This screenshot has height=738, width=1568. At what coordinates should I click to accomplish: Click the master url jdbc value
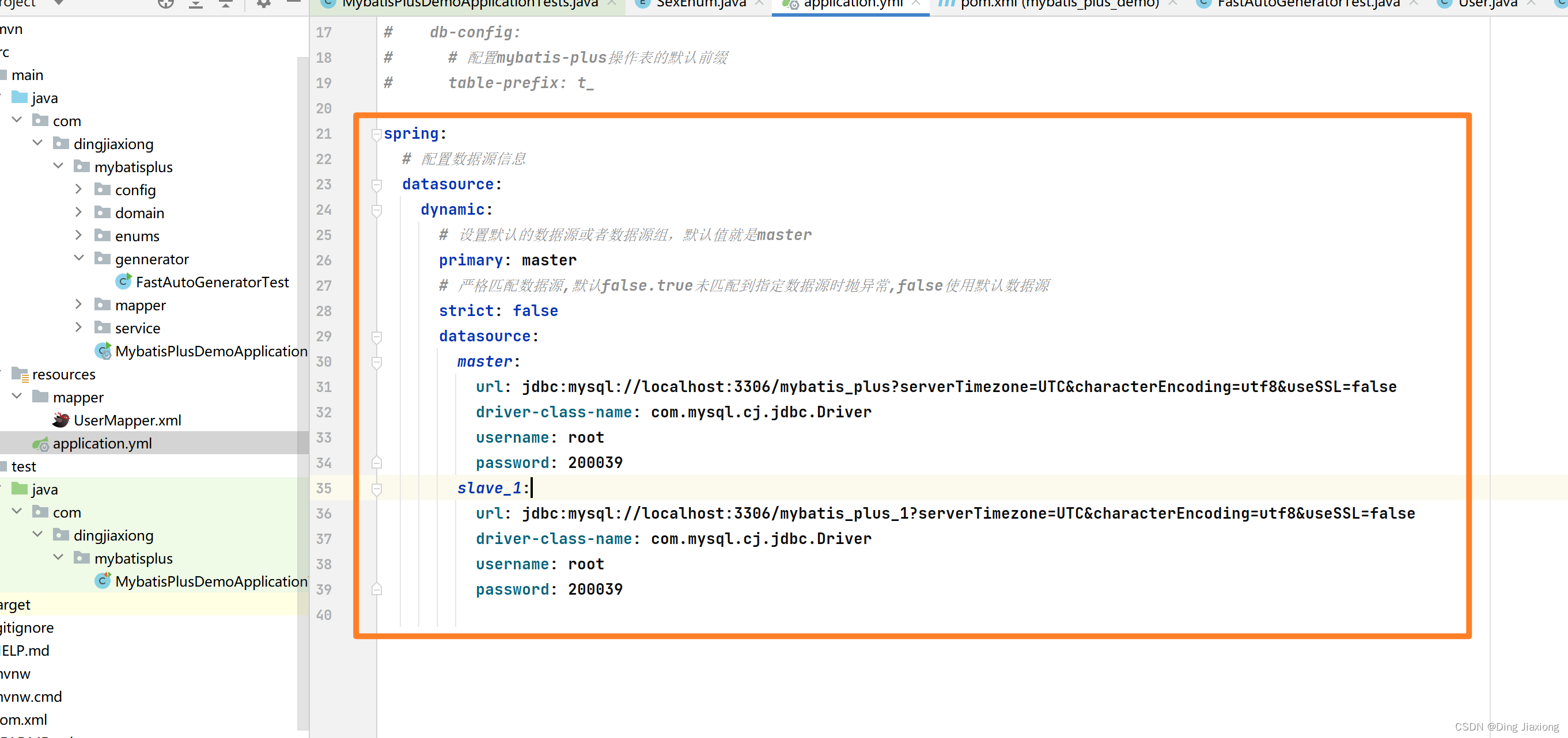coord(959,387)
